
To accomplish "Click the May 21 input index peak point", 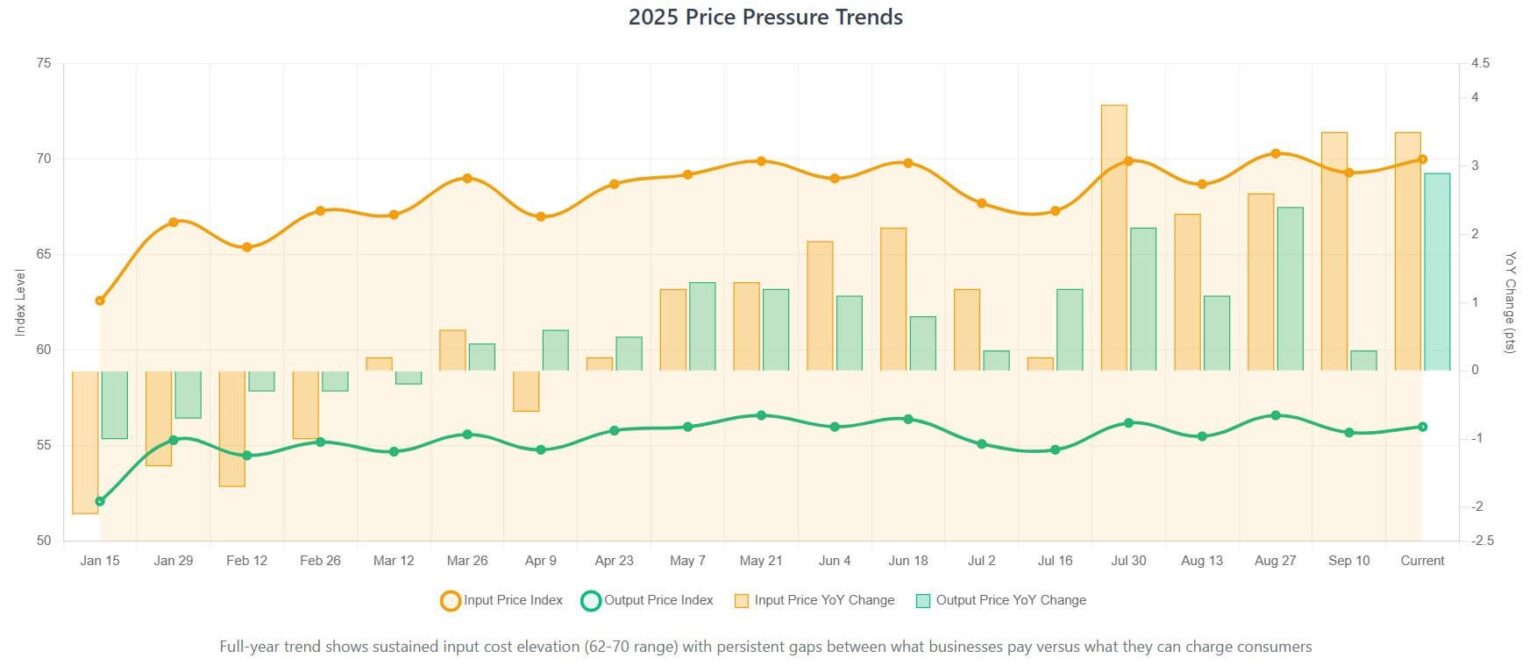I will 761,161.
